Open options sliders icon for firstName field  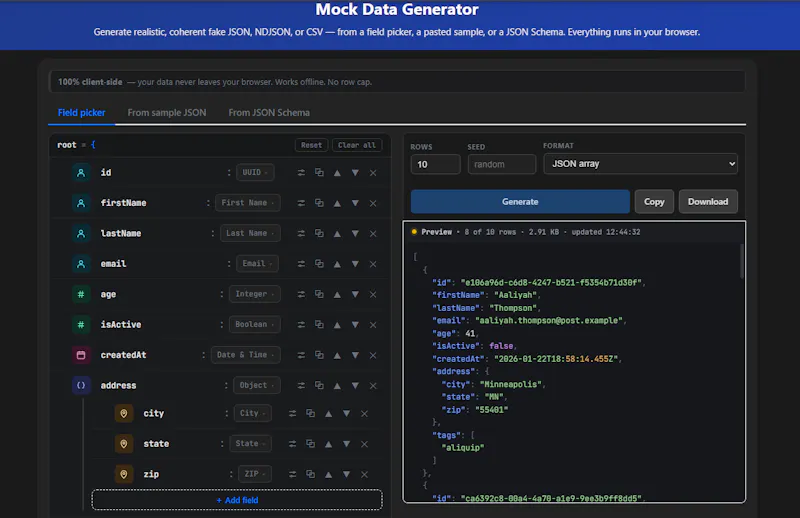pyautogui.click(x=301, y=203)
